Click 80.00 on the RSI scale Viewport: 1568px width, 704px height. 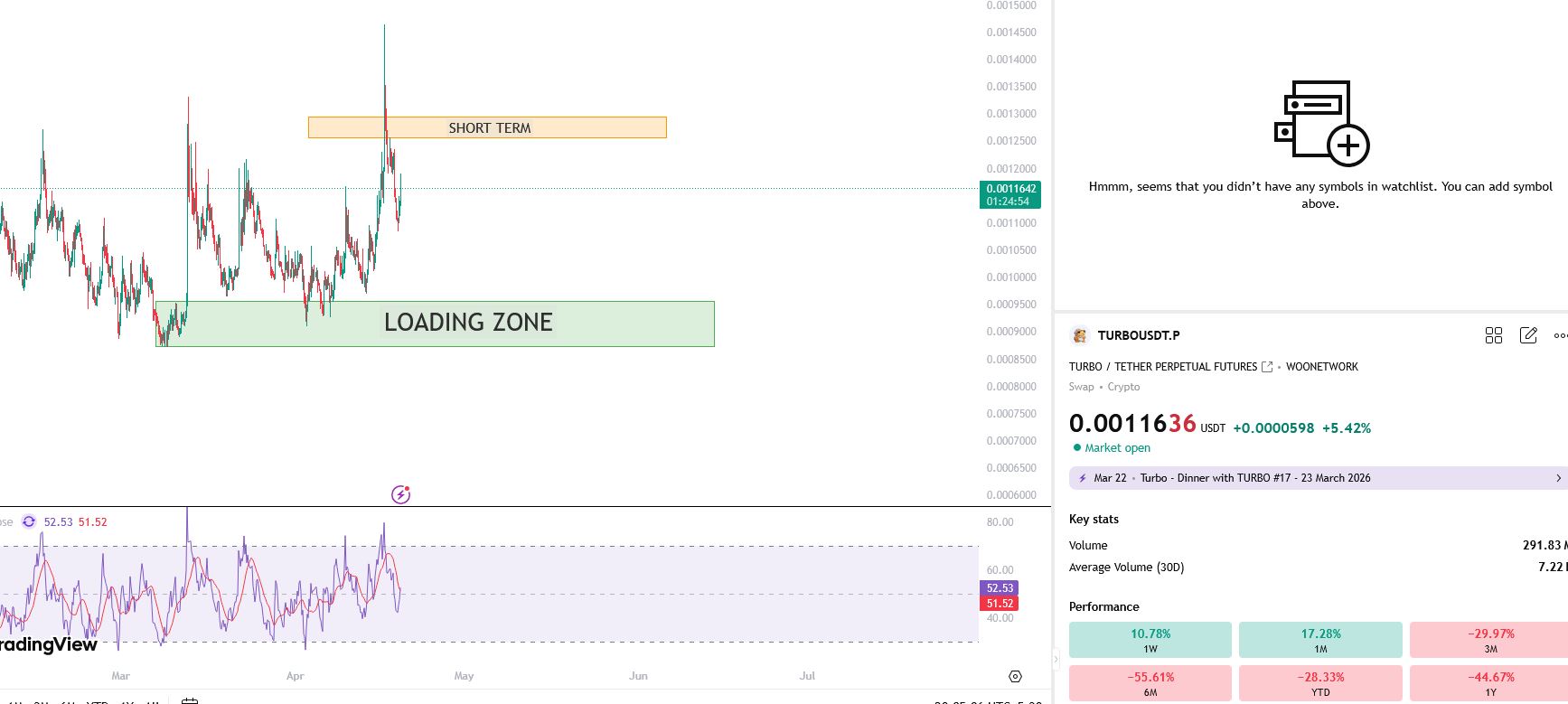tap(1000, 522)
